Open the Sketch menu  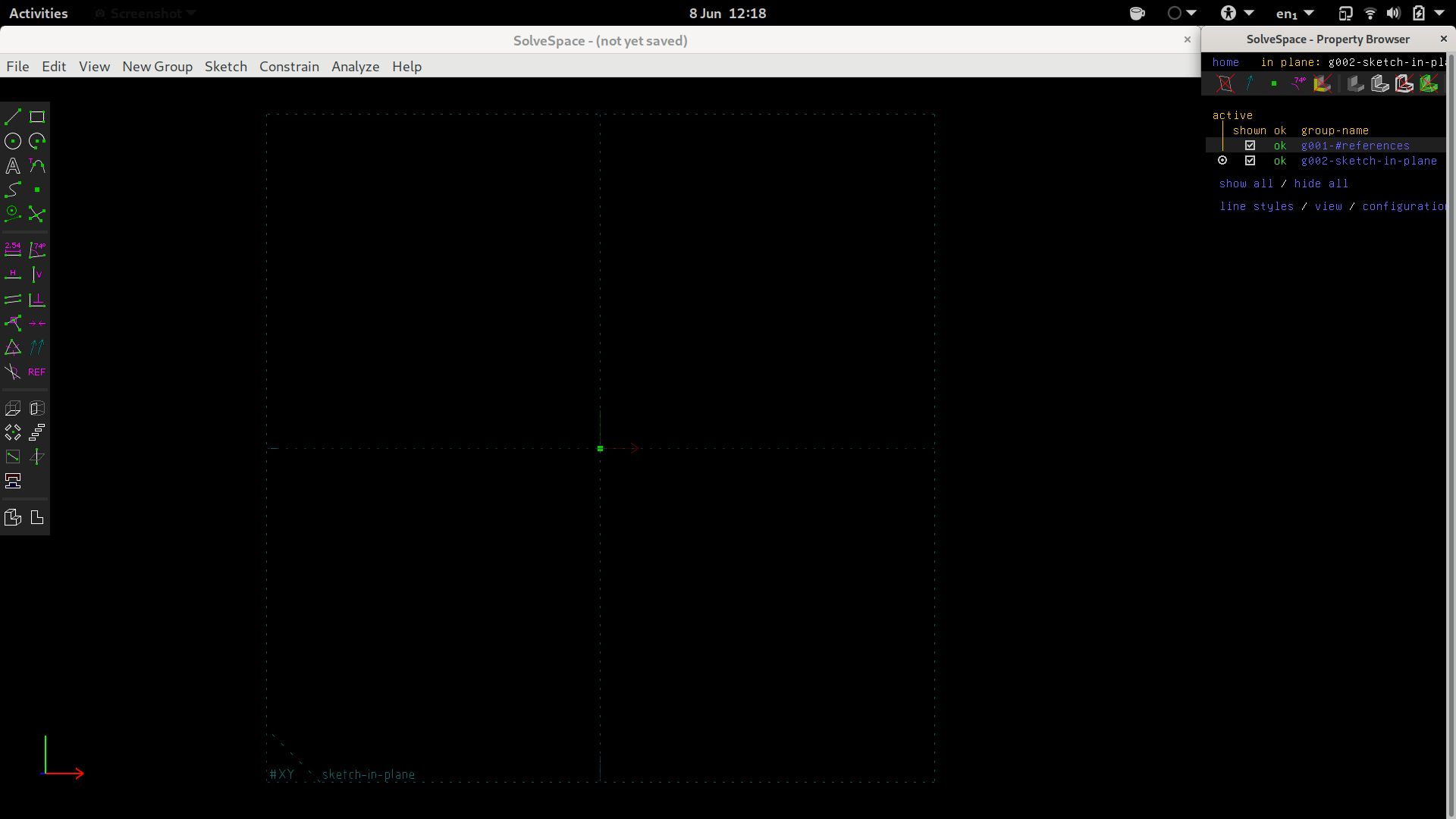coord(226,67)
